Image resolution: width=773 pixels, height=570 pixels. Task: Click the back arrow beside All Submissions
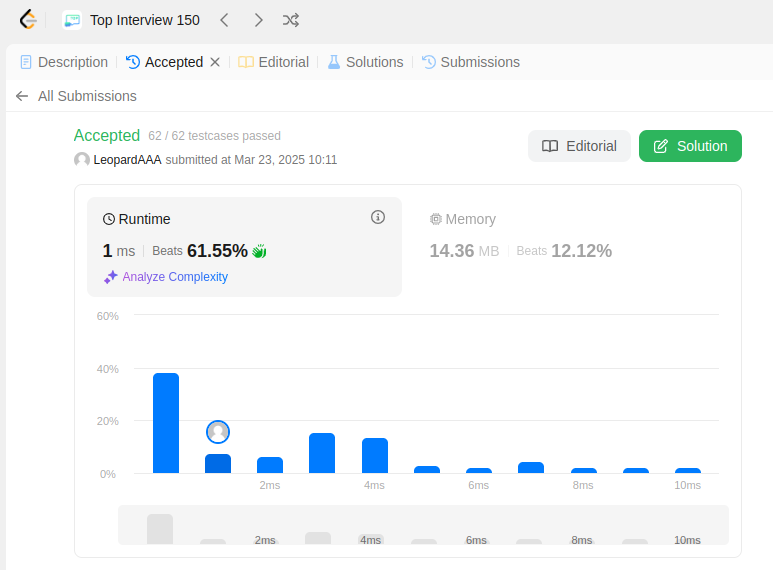(x=22, y=96)
